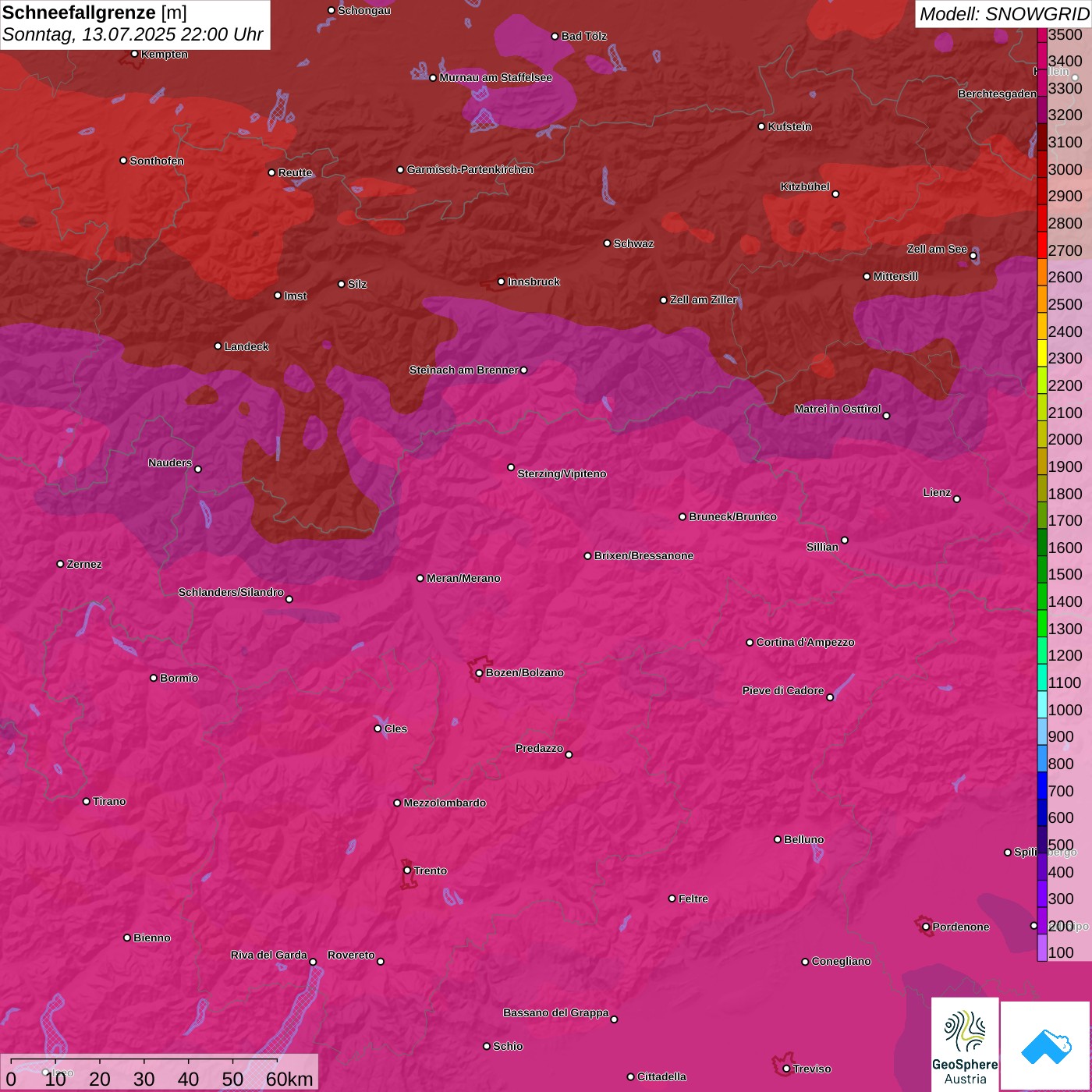Click the blue cloud logo in the corner
The image size is (1092, 1092).
[1046, 1045]
